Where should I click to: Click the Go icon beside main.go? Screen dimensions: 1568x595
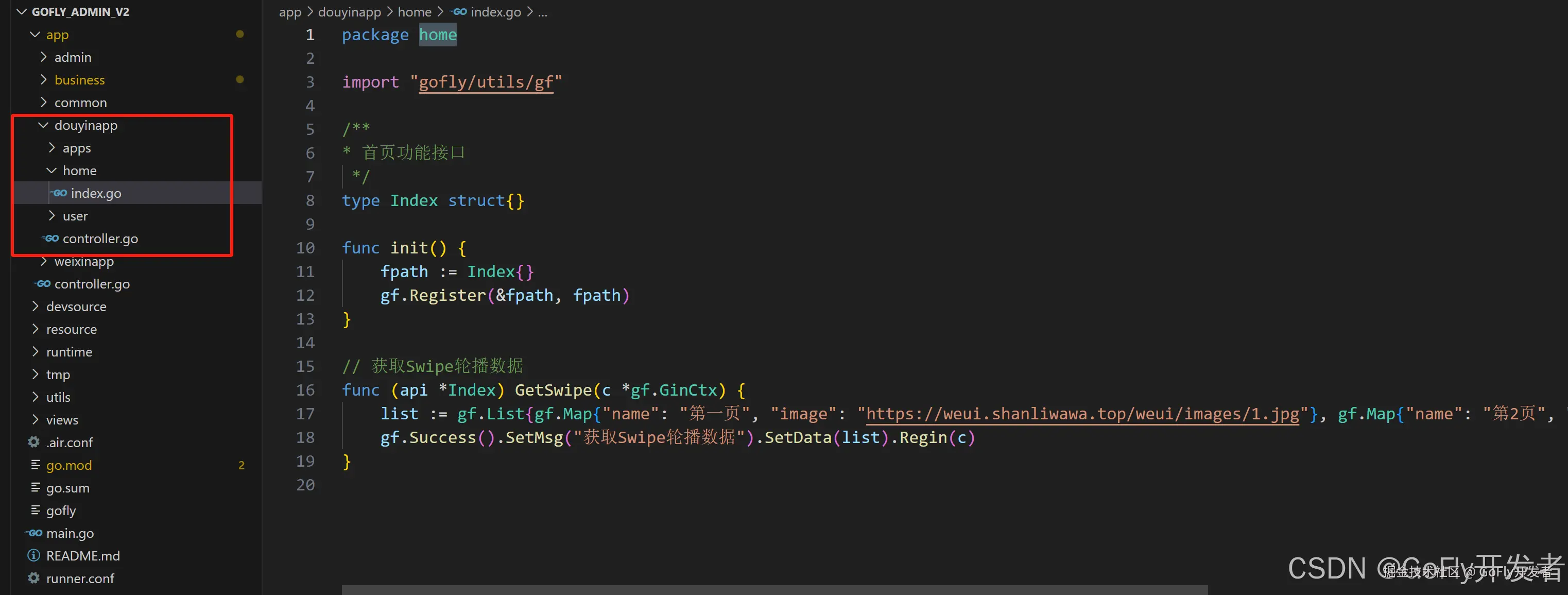click(x=35, y=533)
